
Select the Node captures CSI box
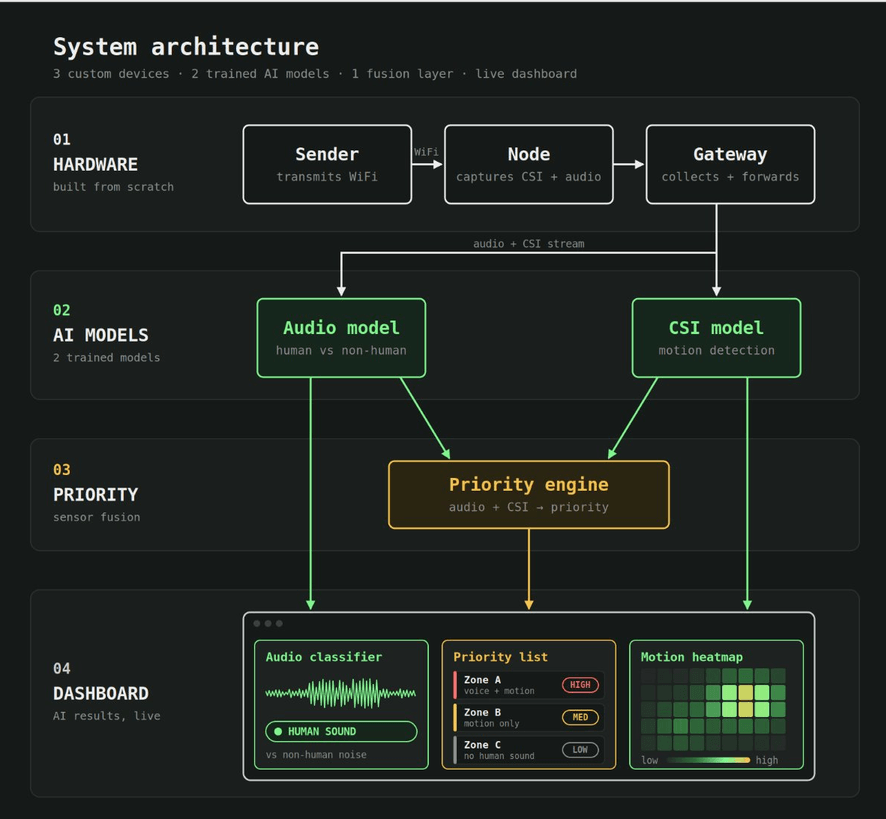[529, 164]
